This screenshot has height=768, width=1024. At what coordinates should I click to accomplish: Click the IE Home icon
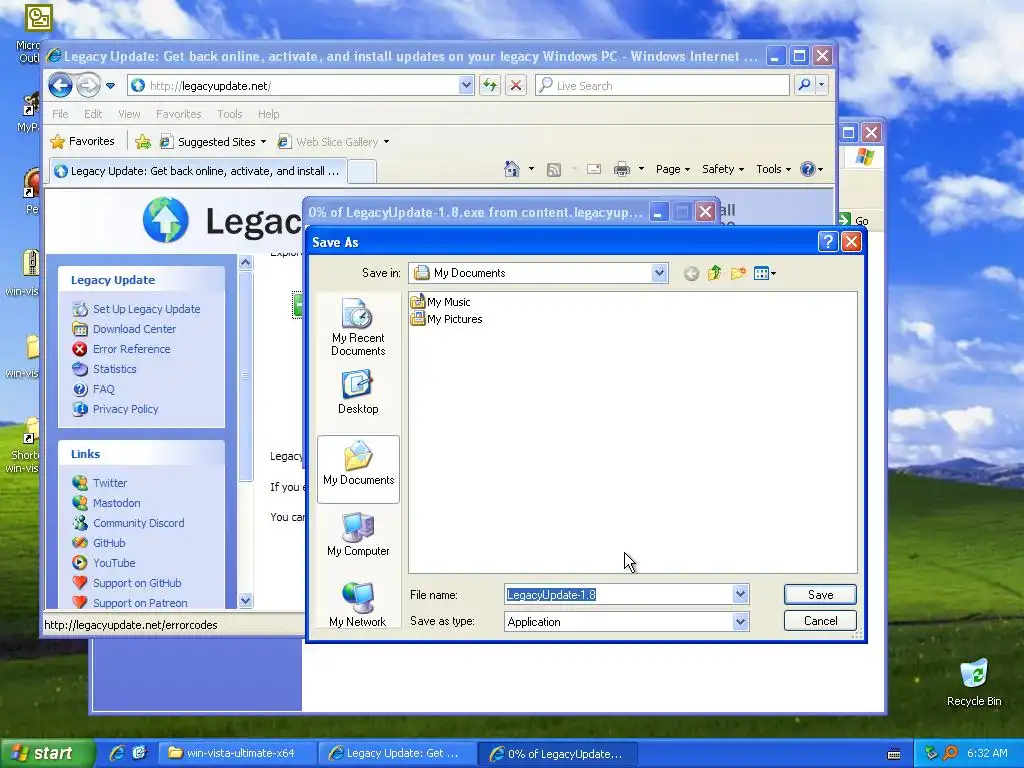512,169
